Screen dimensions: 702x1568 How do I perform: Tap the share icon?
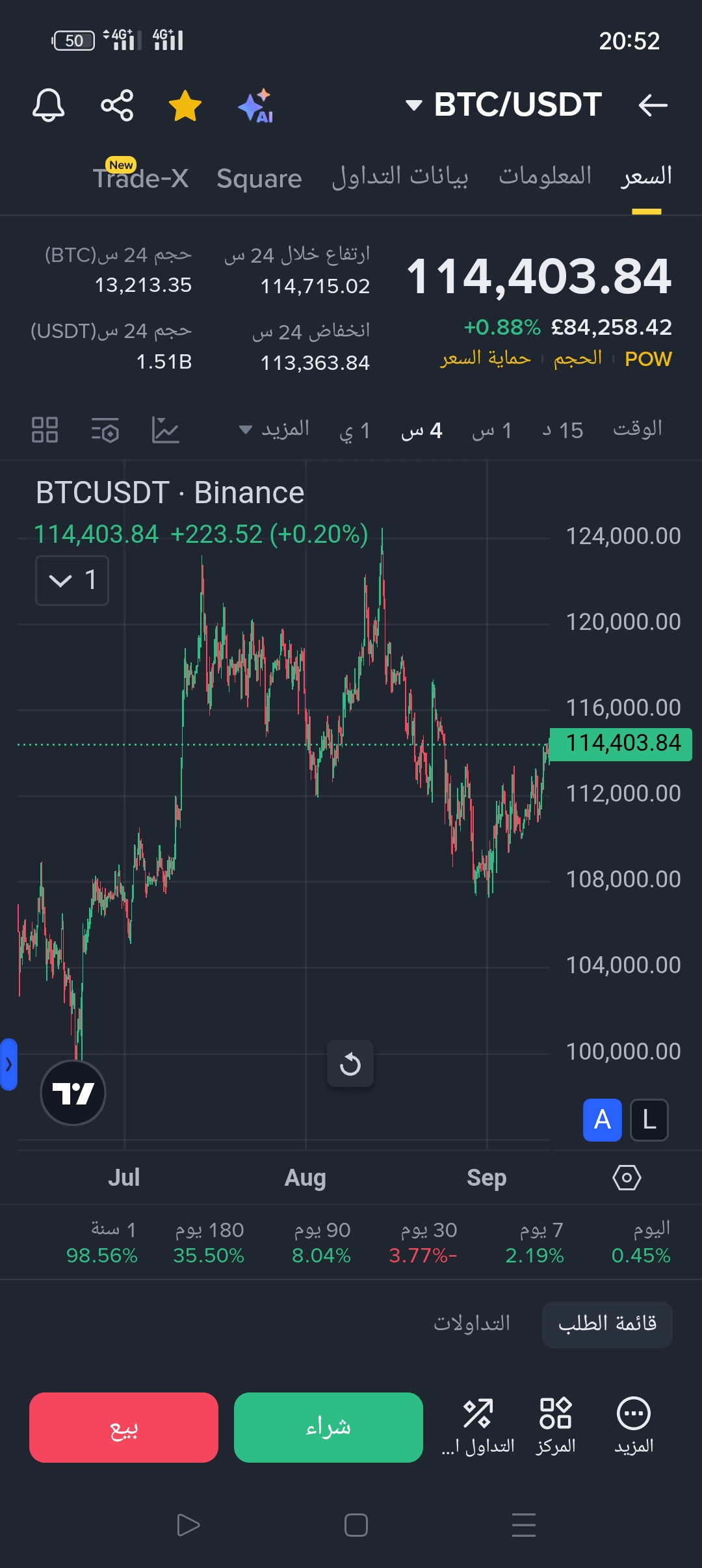coord(117,105)
